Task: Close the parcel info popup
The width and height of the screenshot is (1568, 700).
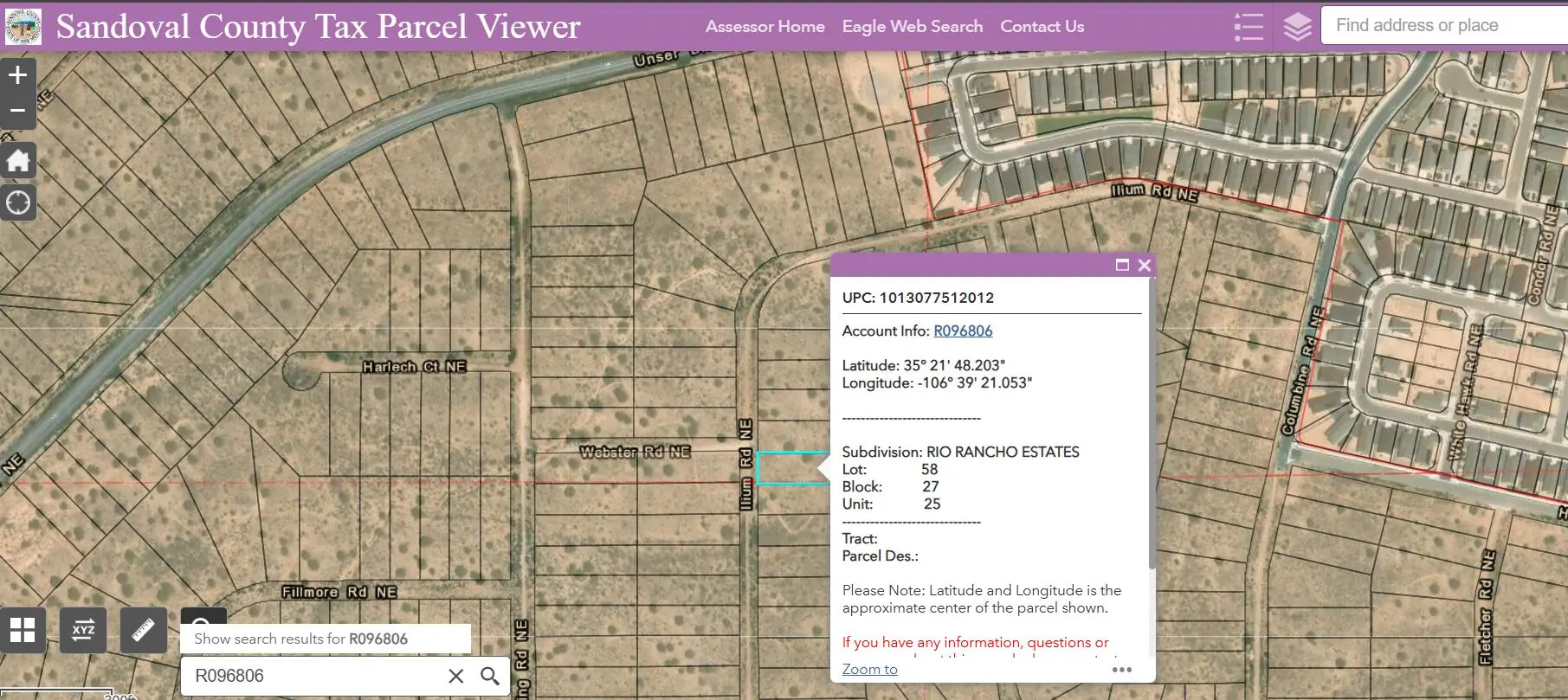Action: point(1144,265)
